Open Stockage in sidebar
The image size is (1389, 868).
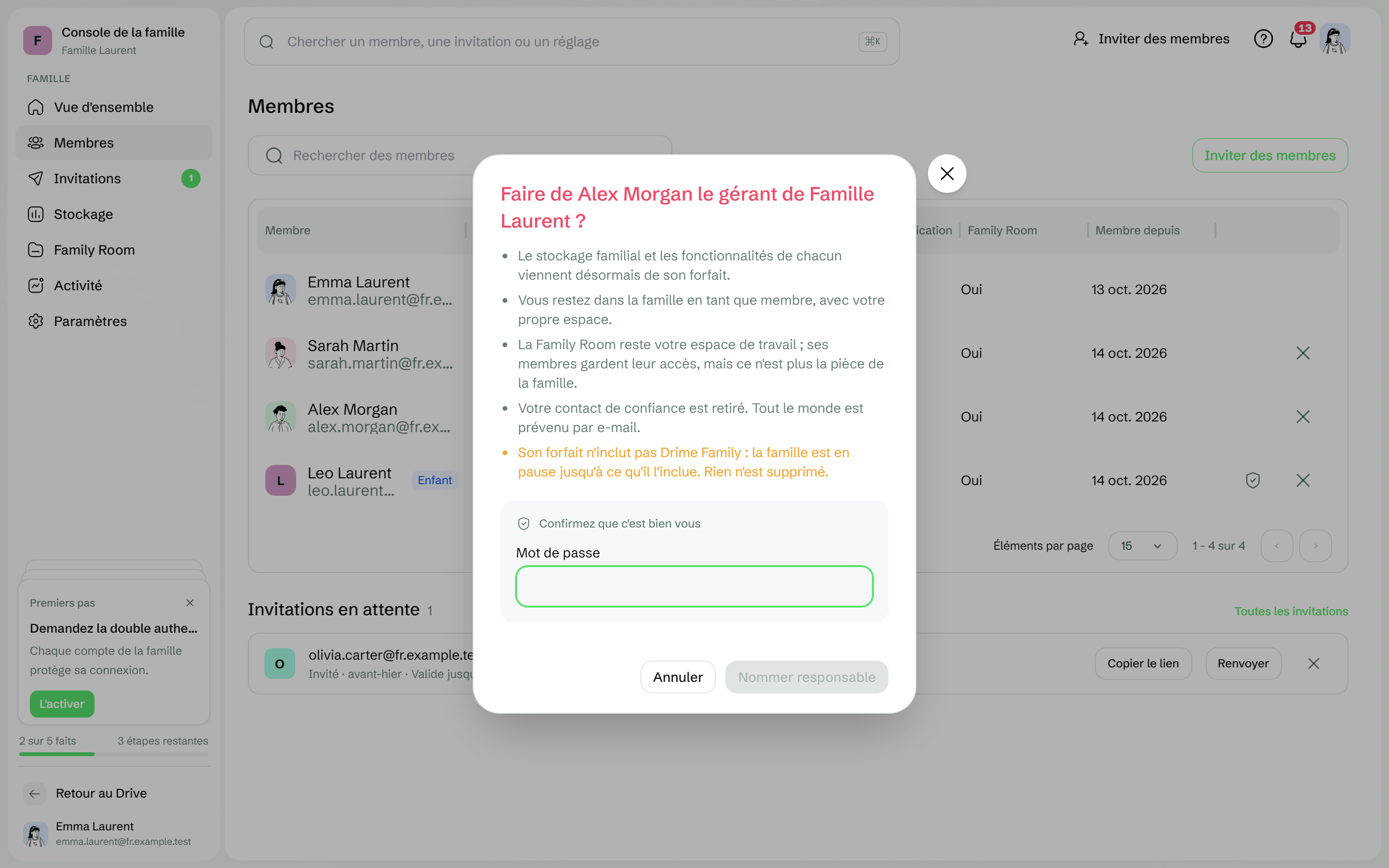point(114,214)
